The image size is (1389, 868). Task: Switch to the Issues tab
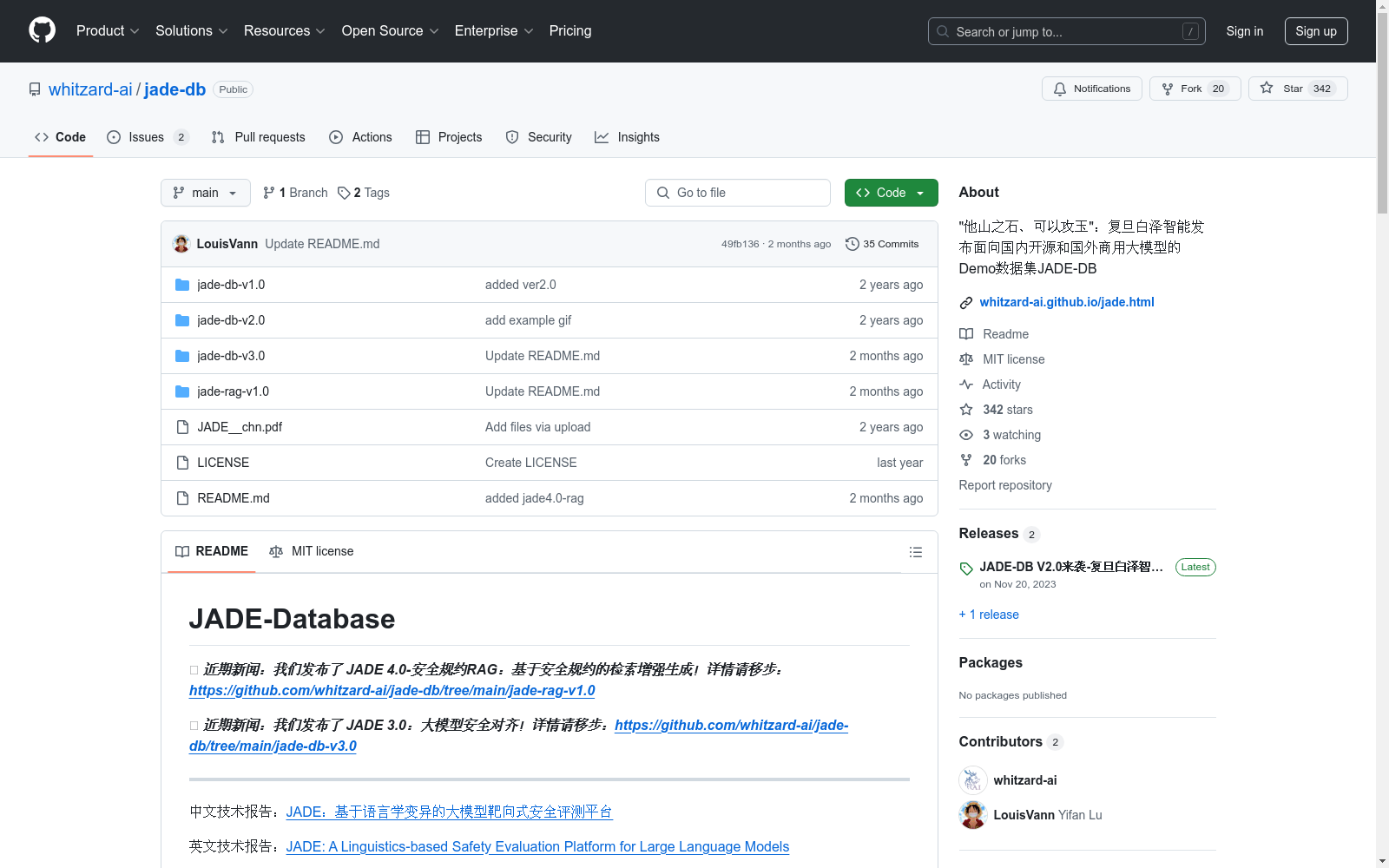pyautogui.click(x=148, y=137)
